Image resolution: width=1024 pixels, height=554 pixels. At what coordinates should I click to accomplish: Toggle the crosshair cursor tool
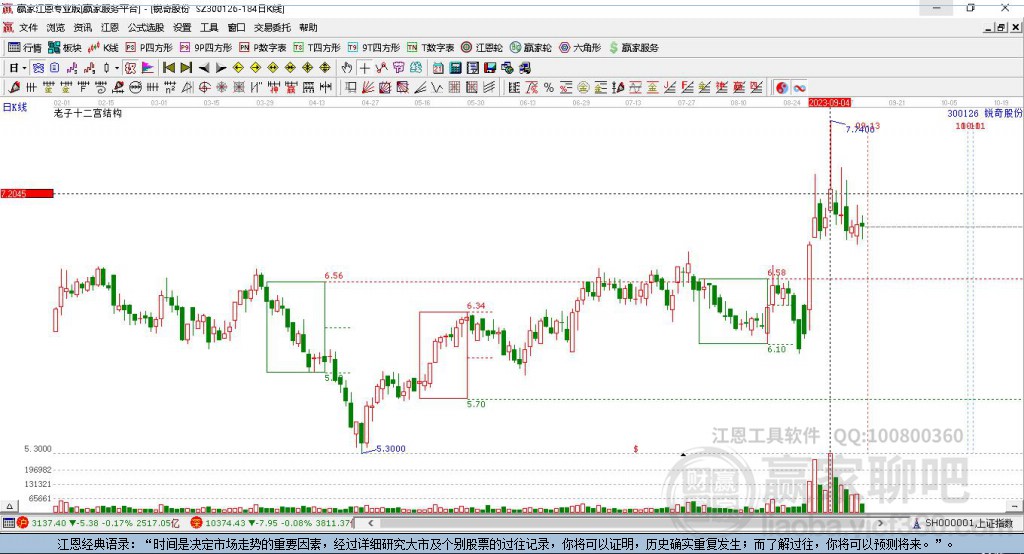(x=364, y=68)
